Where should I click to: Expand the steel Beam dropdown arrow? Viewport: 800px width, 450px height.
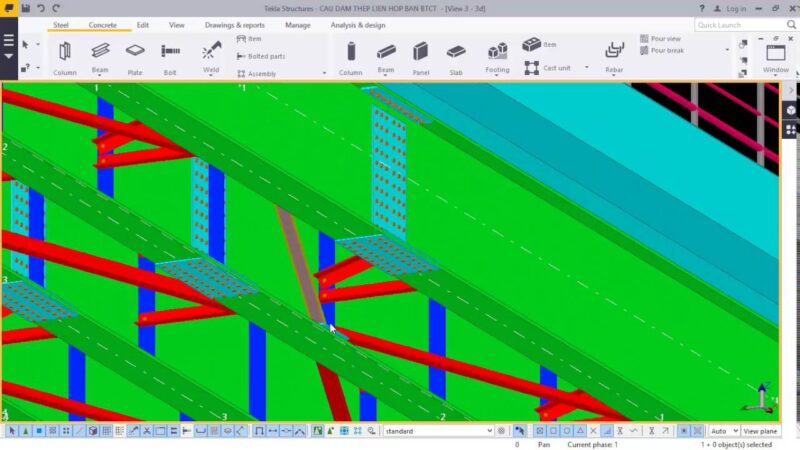coord(100,76)
